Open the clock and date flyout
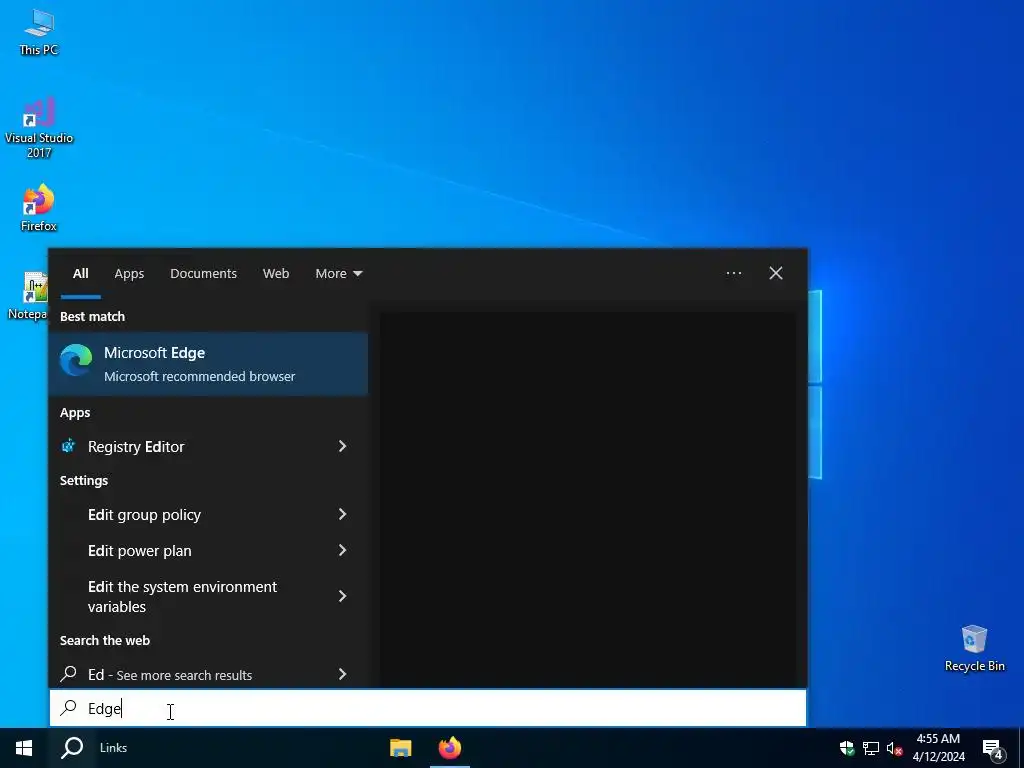Screen dimensions: 1024x768 click(938, 748)
